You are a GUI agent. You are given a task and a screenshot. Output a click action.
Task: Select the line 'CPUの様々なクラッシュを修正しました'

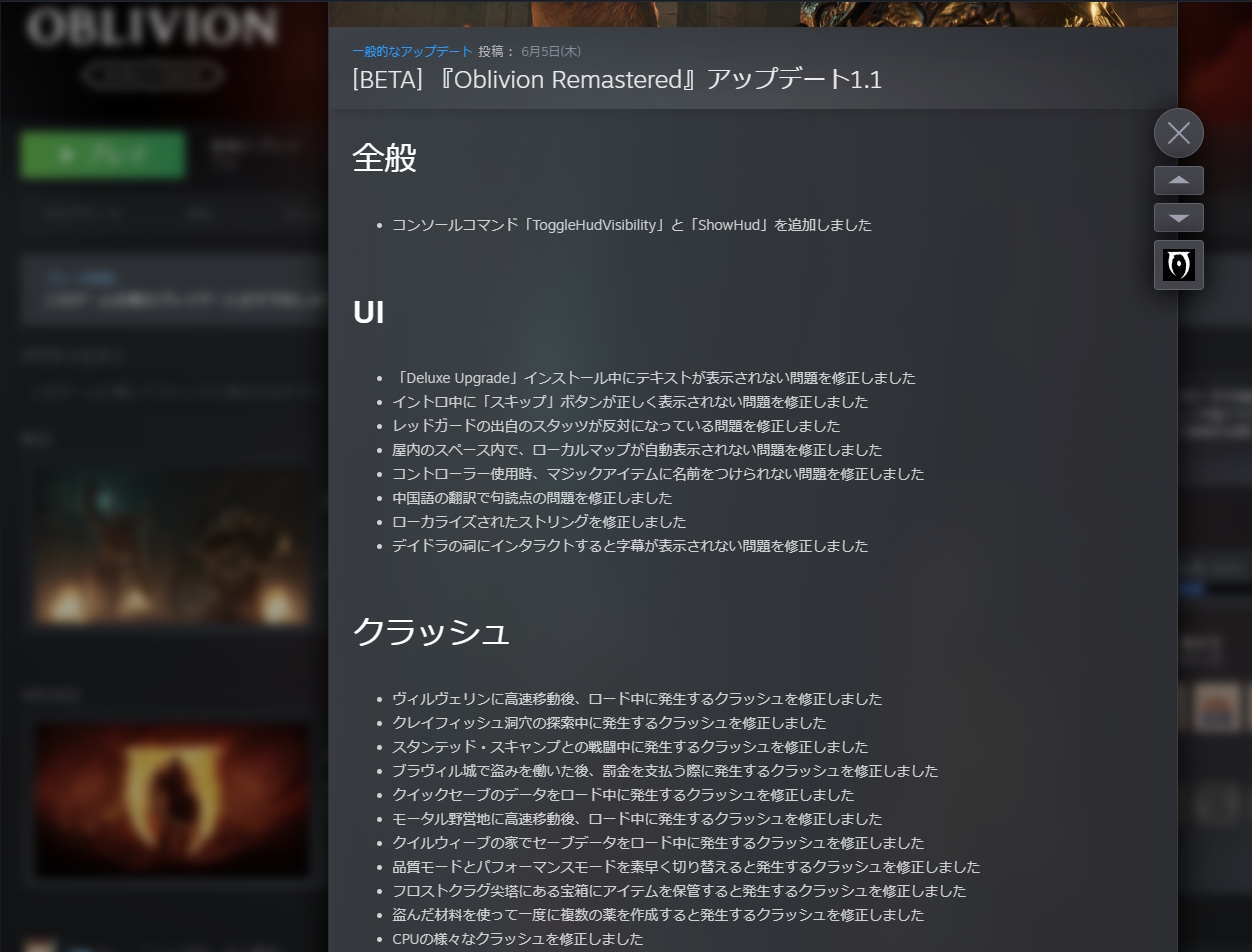click(518, 939)
